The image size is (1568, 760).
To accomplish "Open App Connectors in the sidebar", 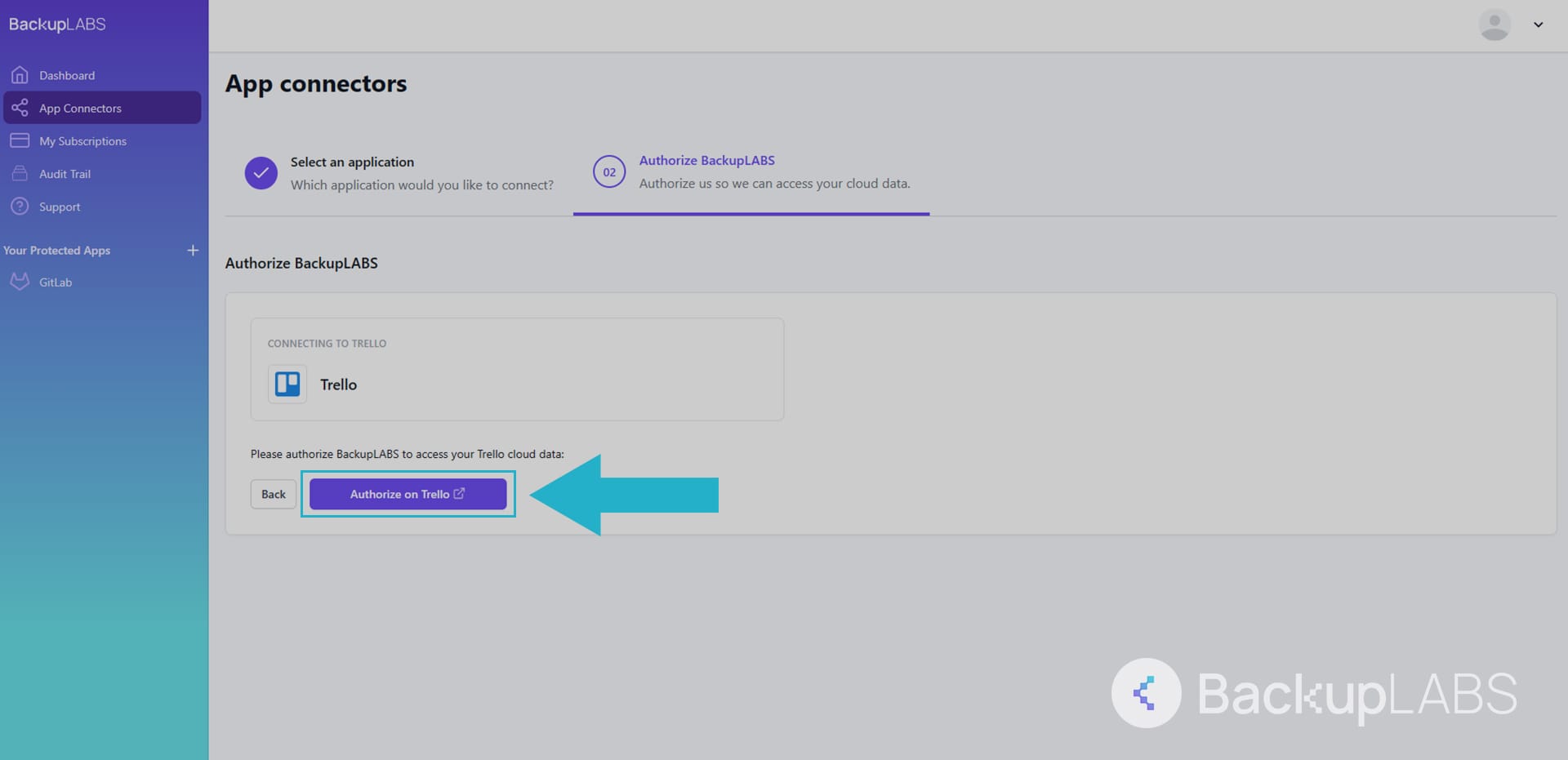I will click(102, 108).
